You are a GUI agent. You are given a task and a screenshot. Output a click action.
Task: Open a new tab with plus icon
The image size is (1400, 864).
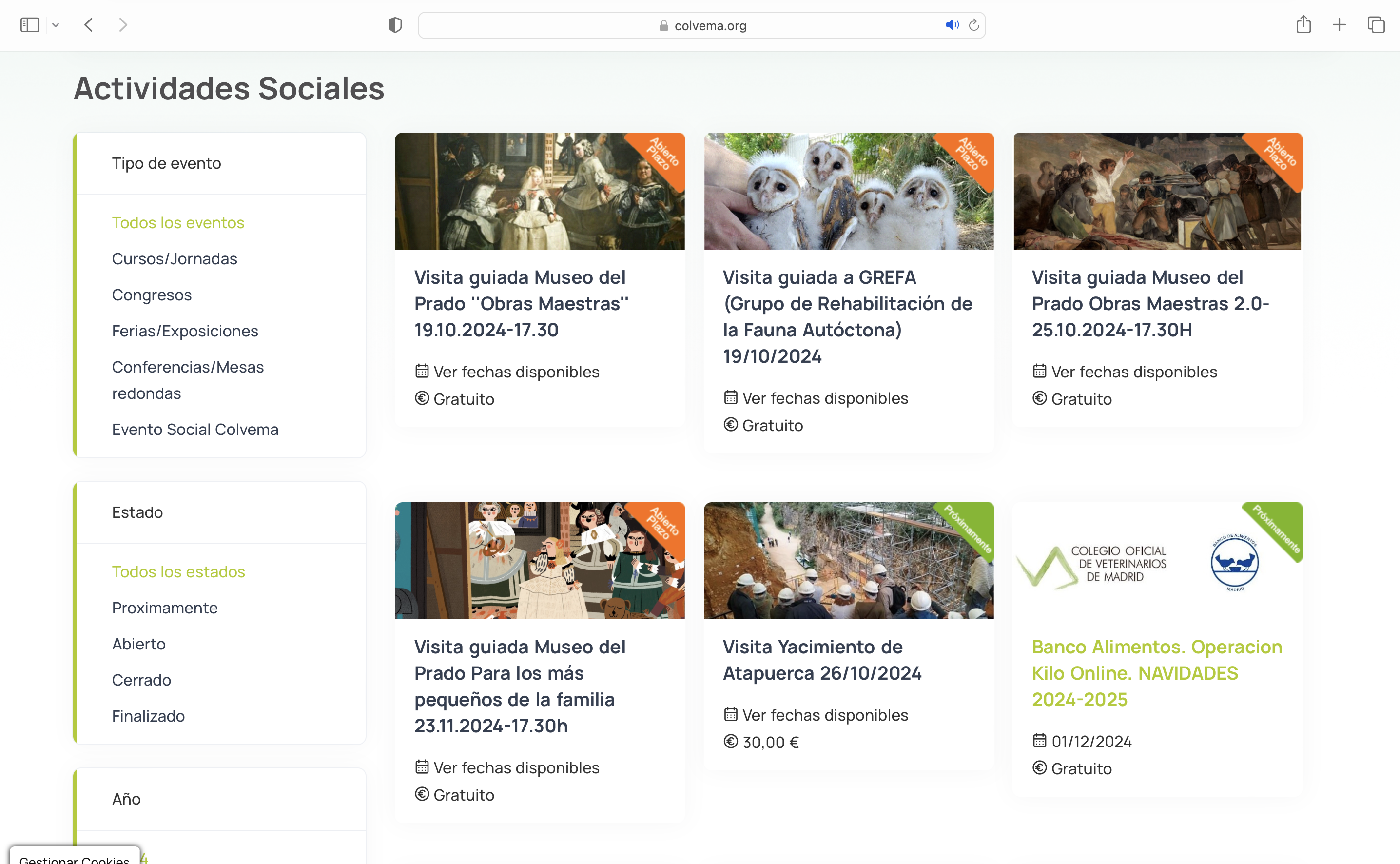pyautogui.click(x=1340, y=25)
